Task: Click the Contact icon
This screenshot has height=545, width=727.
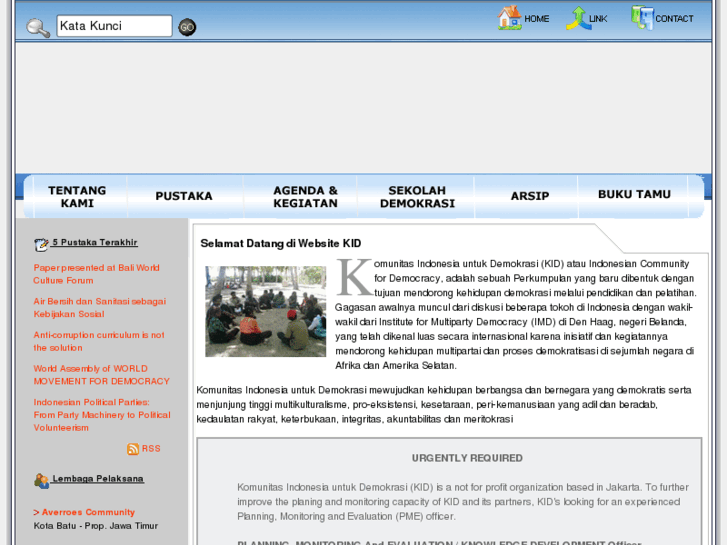Action: [x=642, y=18]
